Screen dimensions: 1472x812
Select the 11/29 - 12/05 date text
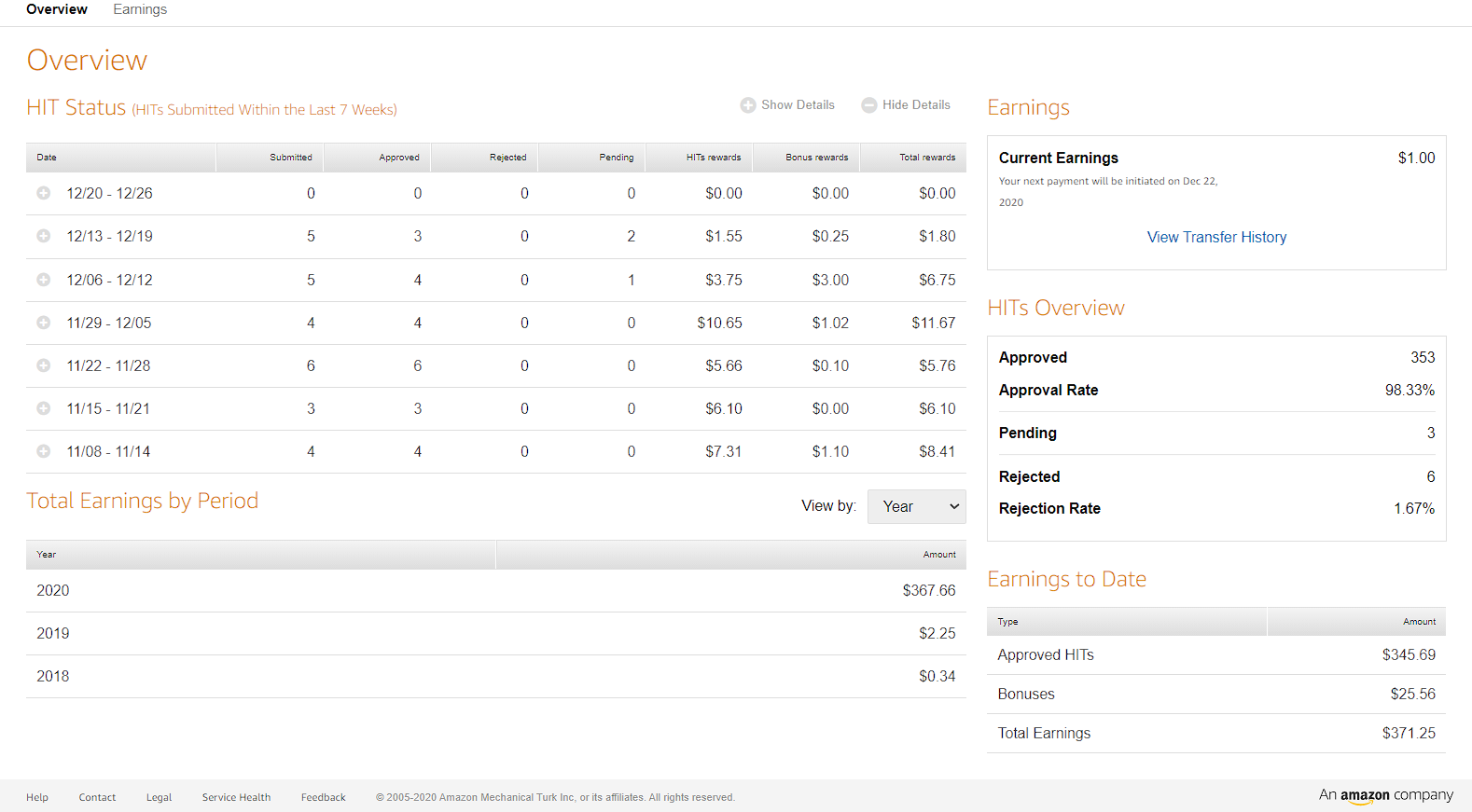109,323
